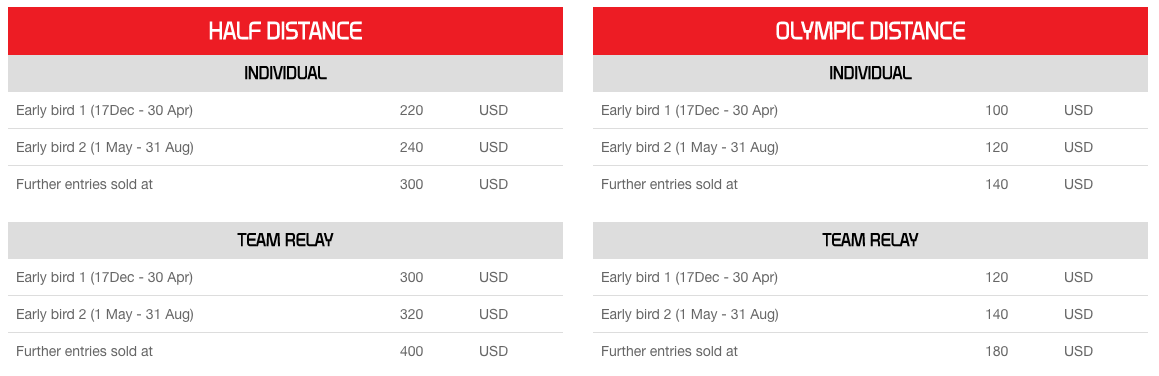Select TEAM RELAY heading under Olympic Distance
Image resolution: width=1159 pixels, height=376 pixels.
click(870, 240)
